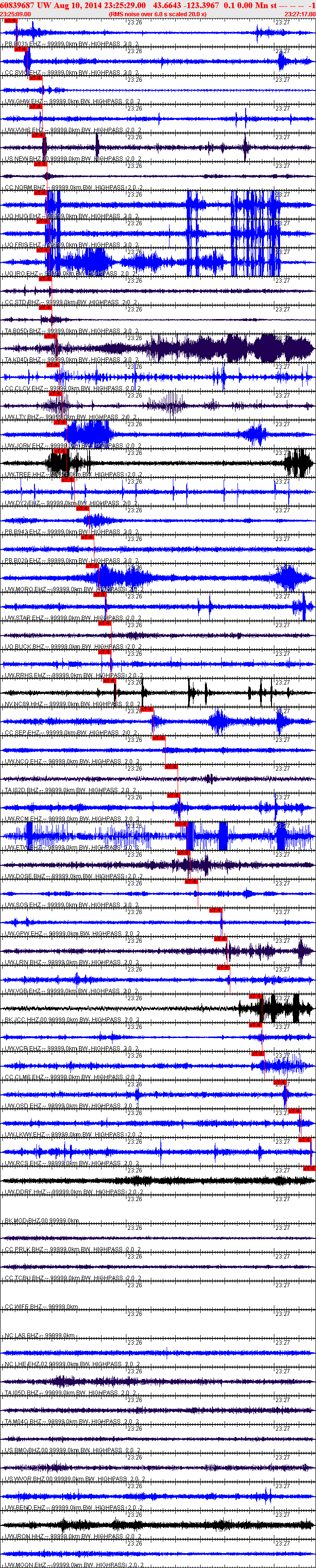Select the UO.BUCK BHZ station label
The height and width of the screenshot is (1568, 316).
(73, 646)
